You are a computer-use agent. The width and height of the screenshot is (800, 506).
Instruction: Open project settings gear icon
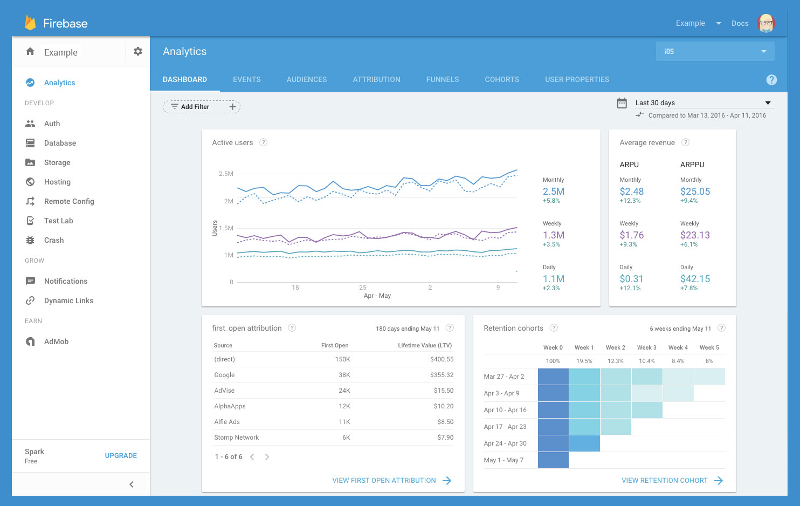point(138,52)
